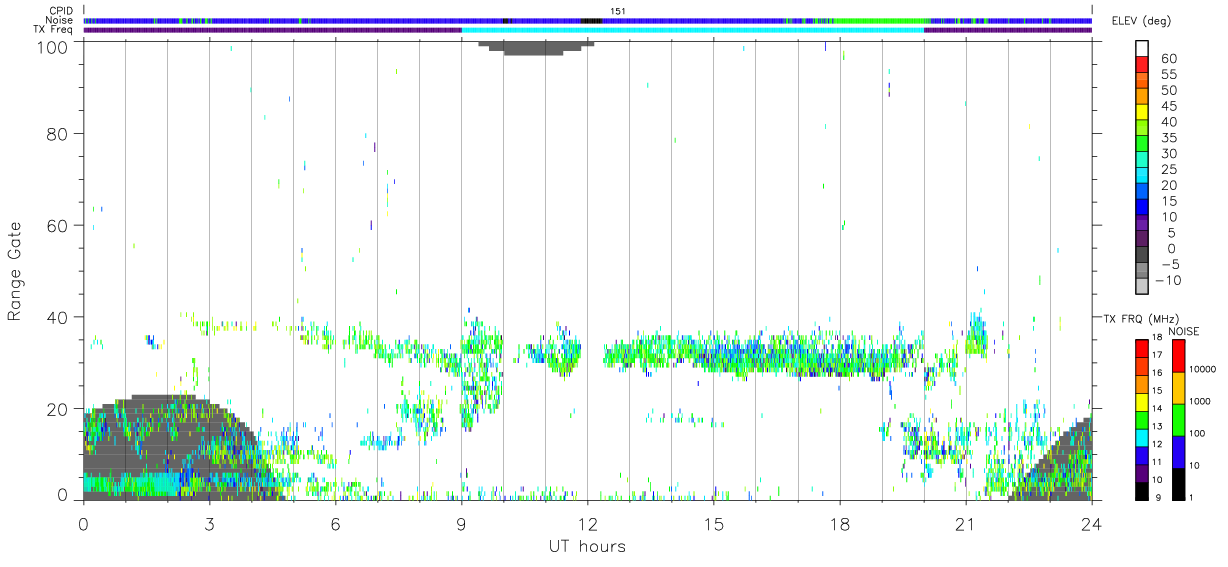The image size is (1228, 567).
Task: Click the TX Freq row label
Action: tap(54, 29)
